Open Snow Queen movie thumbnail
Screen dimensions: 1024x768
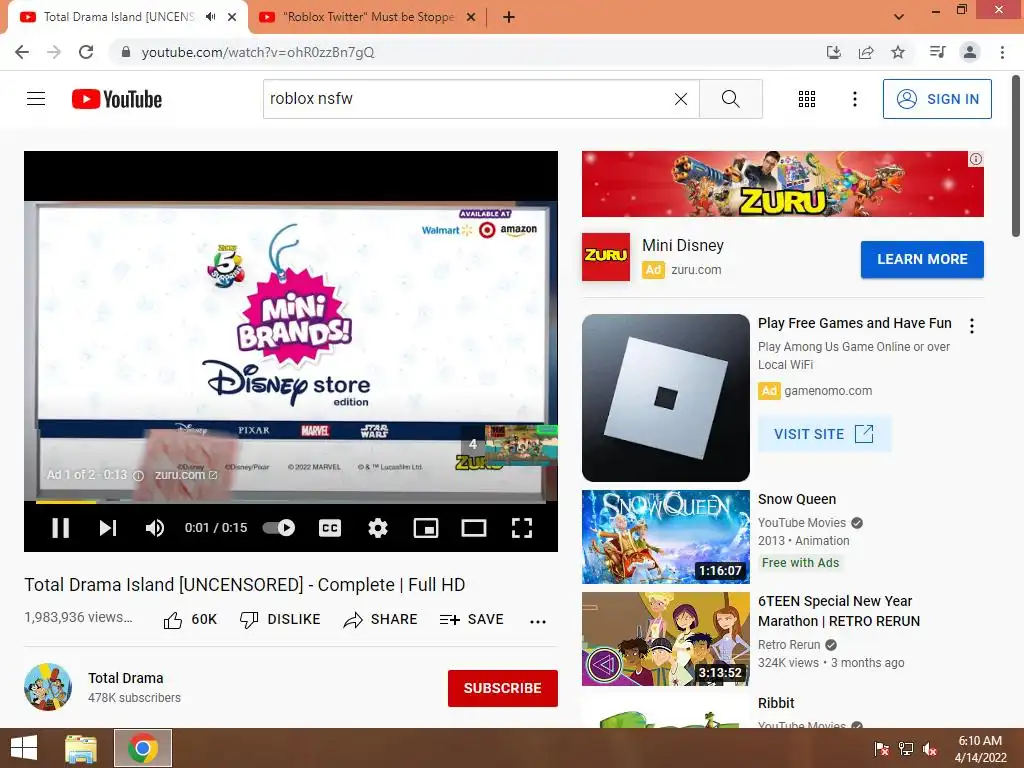click(665, 537)
